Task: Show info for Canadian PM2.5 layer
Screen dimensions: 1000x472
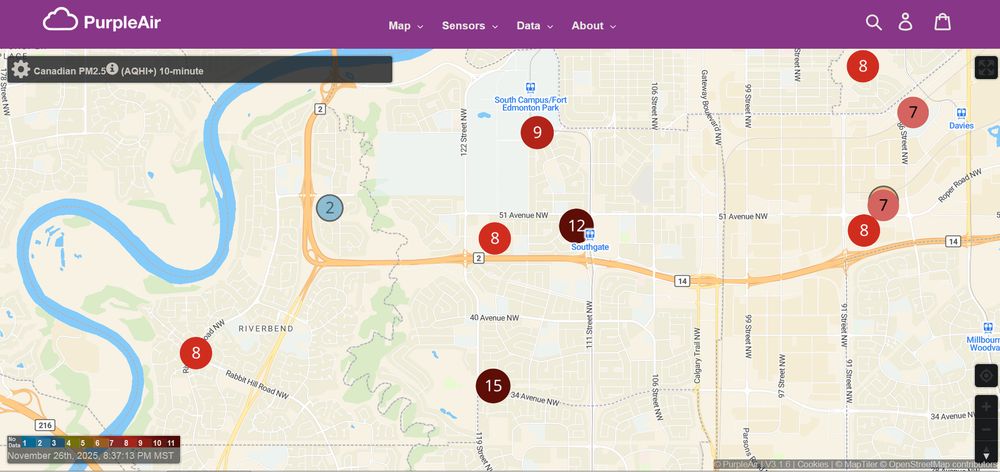Action: 112,68
